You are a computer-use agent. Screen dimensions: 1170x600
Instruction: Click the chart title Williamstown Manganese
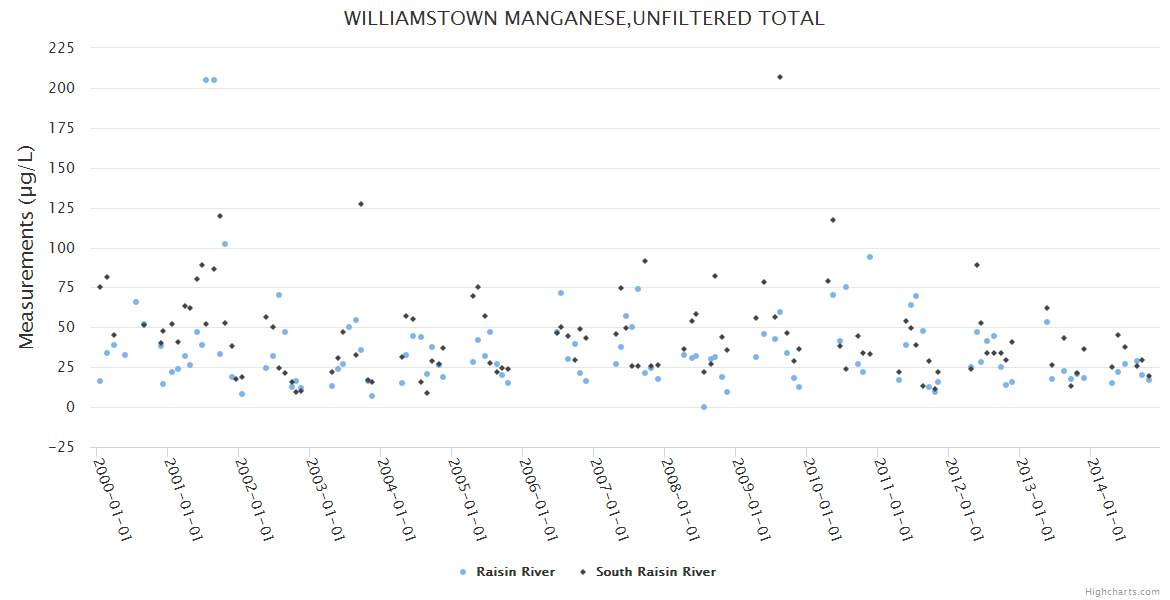click(584, 19)
